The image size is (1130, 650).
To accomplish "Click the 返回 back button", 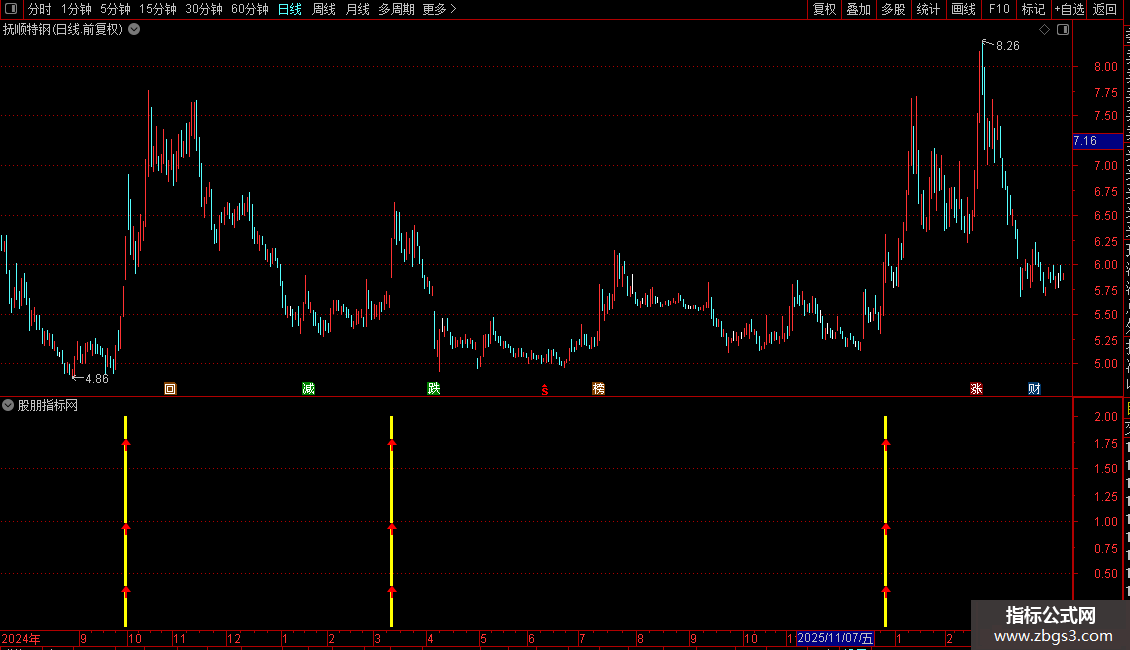I will click(1105, 9).
